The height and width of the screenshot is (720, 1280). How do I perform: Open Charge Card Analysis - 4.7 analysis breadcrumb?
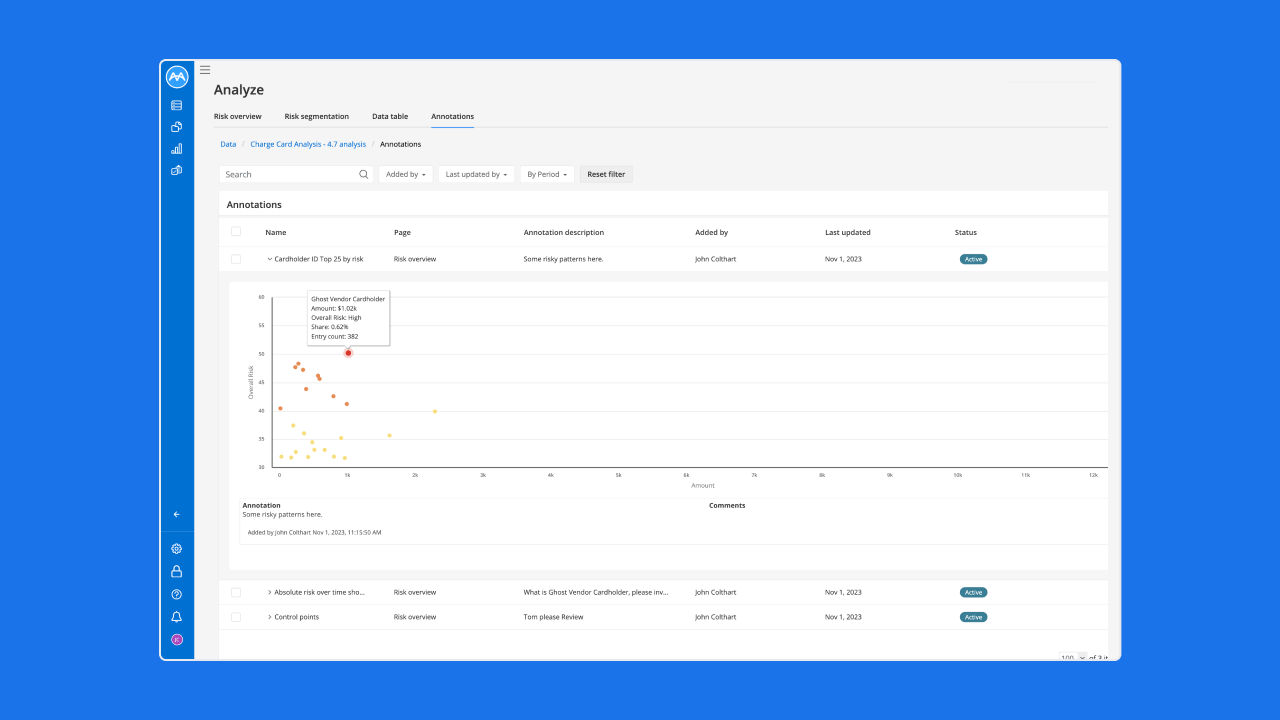click(x=308, y=144)
